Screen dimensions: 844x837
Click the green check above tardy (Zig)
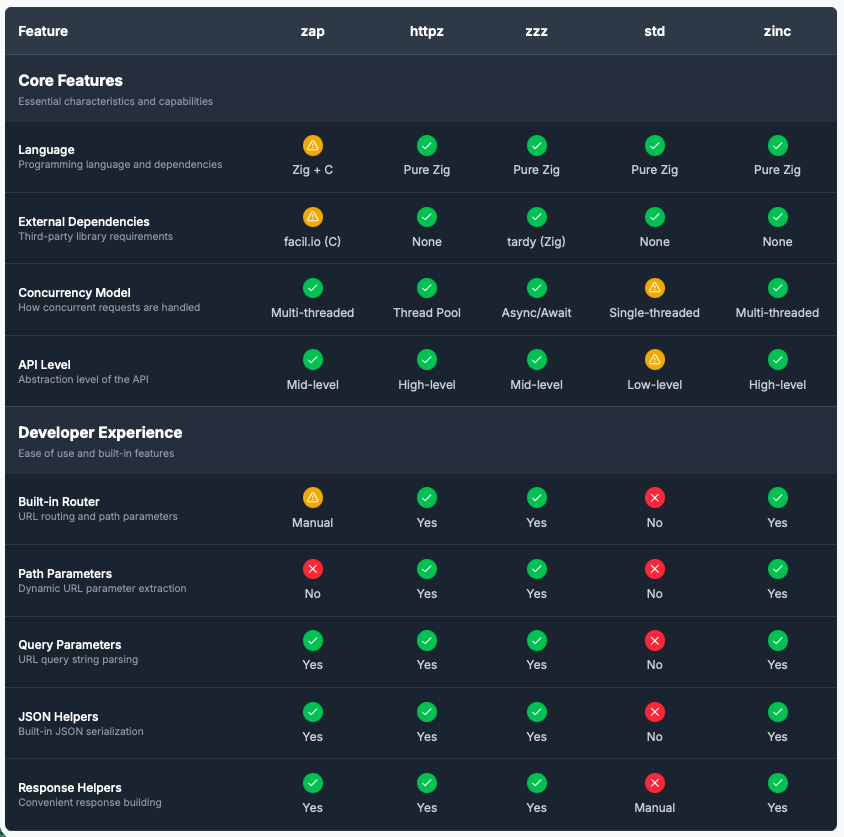(x=537, y=217)
